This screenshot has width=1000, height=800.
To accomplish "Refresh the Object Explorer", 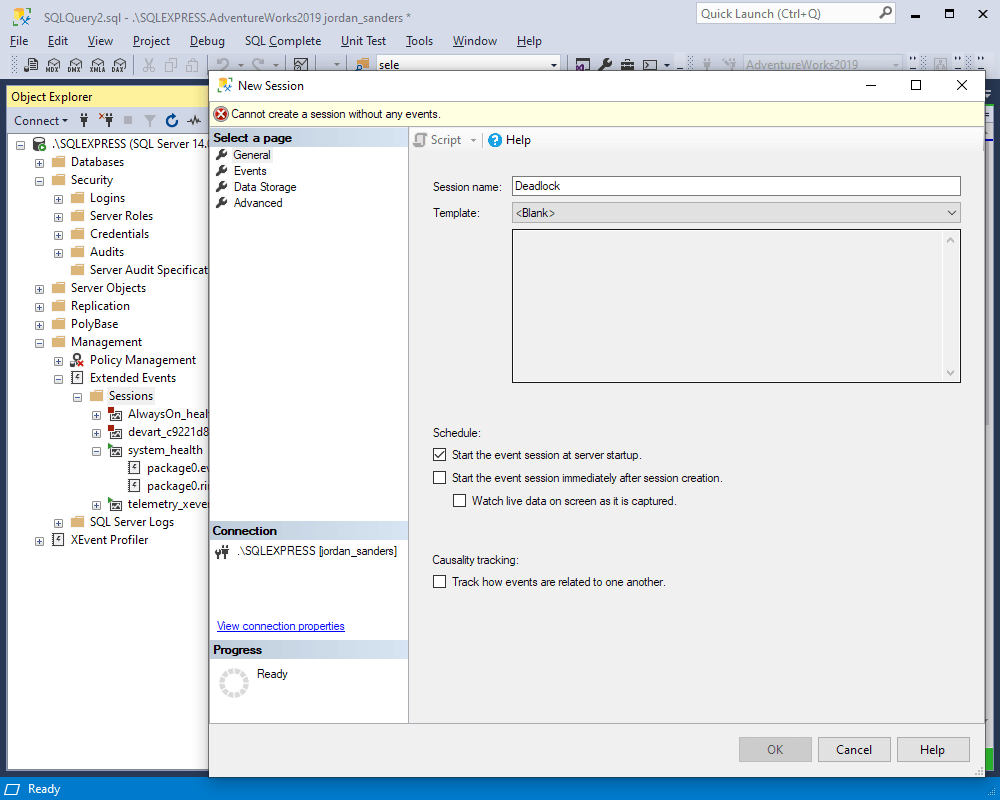I will (171, 120).
